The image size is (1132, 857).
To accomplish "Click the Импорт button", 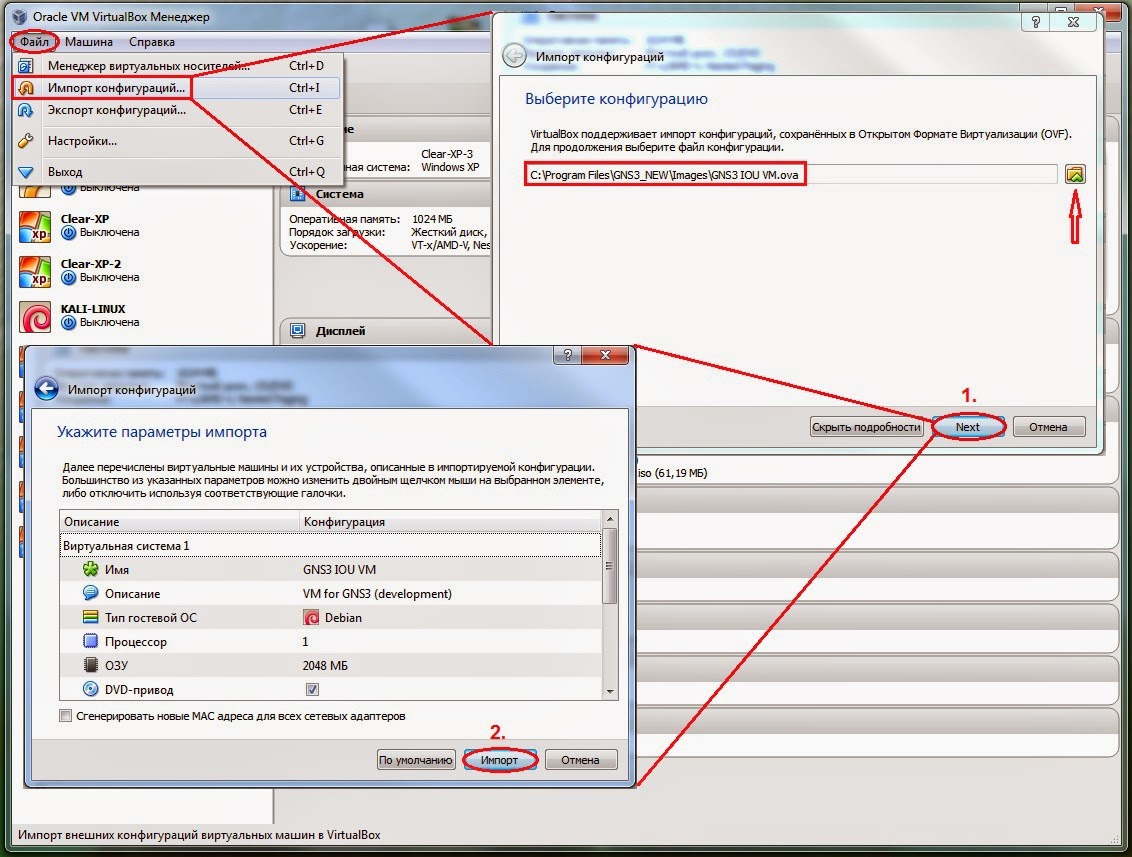I will pyautogui.click(x=500, y=760).
